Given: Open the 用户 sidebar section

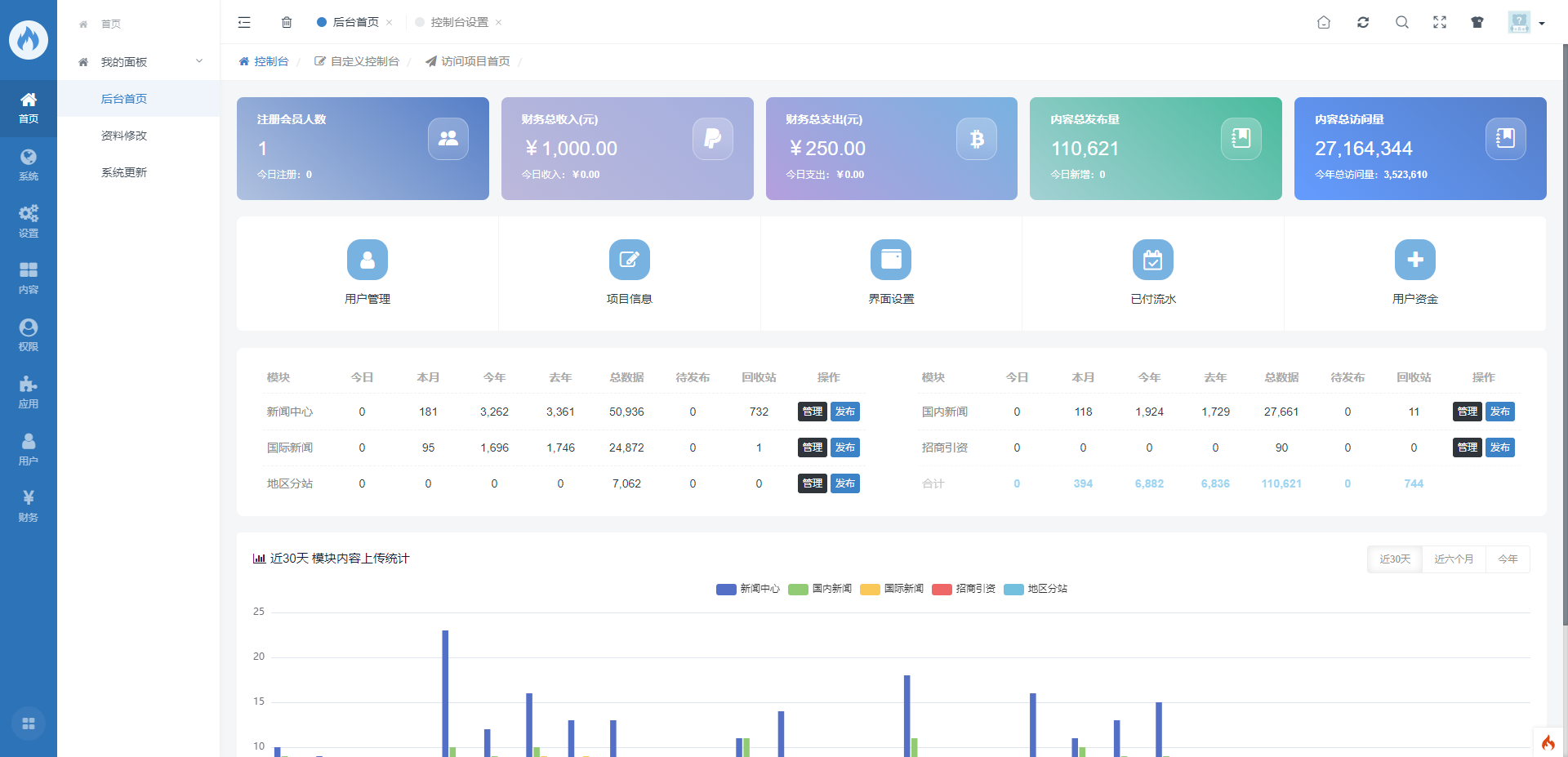Looking at the screenshot, I should click(29, 450).
